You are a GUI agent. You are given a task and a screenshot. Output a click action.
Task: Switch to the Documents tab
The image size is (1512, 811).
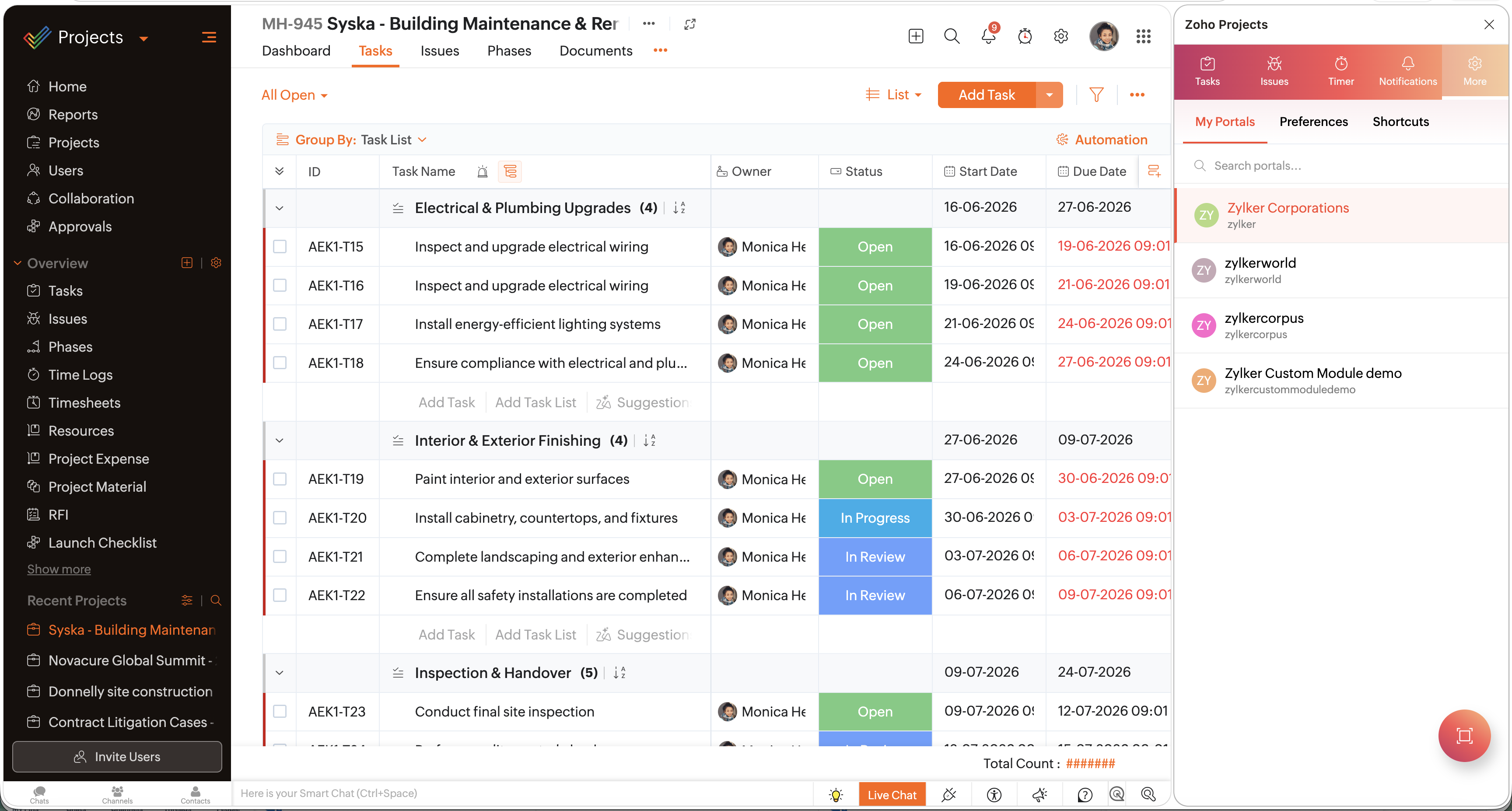coord(596,51)
